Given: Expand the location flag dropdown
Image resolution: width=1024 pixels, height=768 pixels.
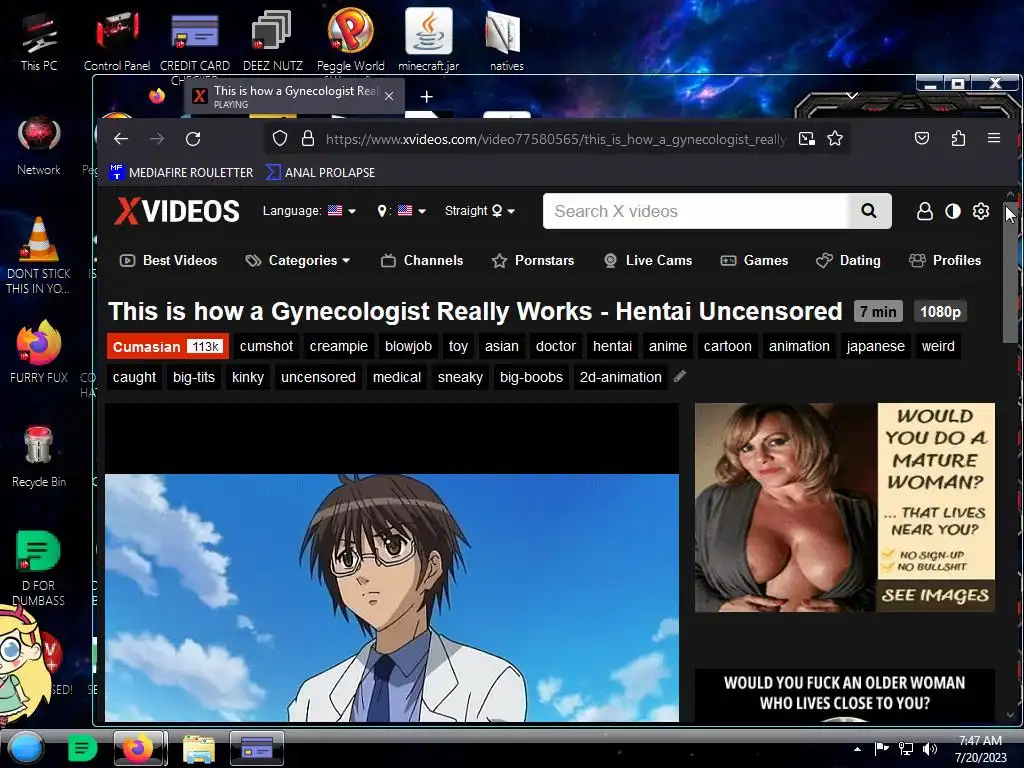Looking at the screenshot, I should coord(402,211).
